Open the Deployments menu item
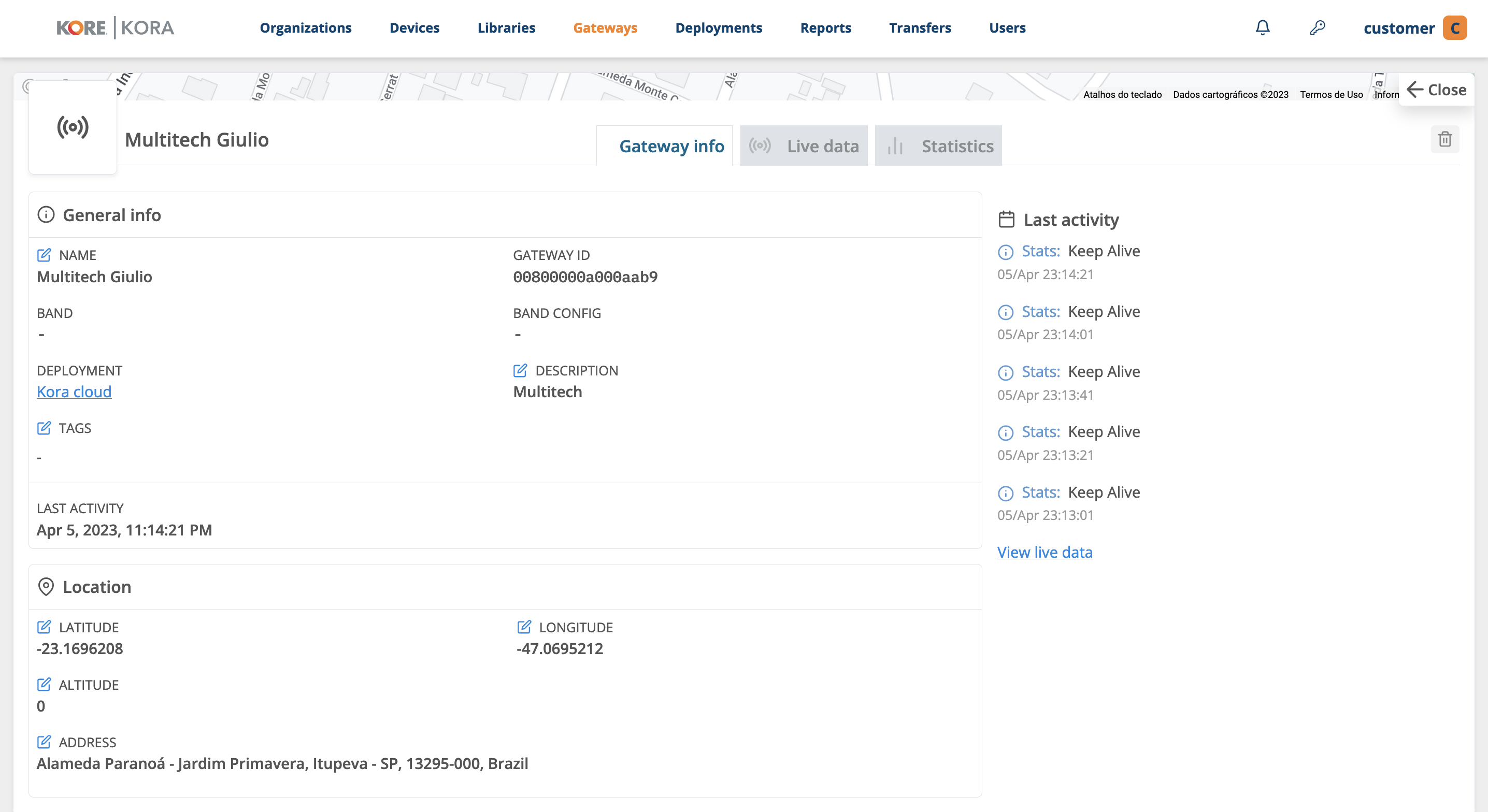This screenshot has width=1488, height=812. pos(719,28)
